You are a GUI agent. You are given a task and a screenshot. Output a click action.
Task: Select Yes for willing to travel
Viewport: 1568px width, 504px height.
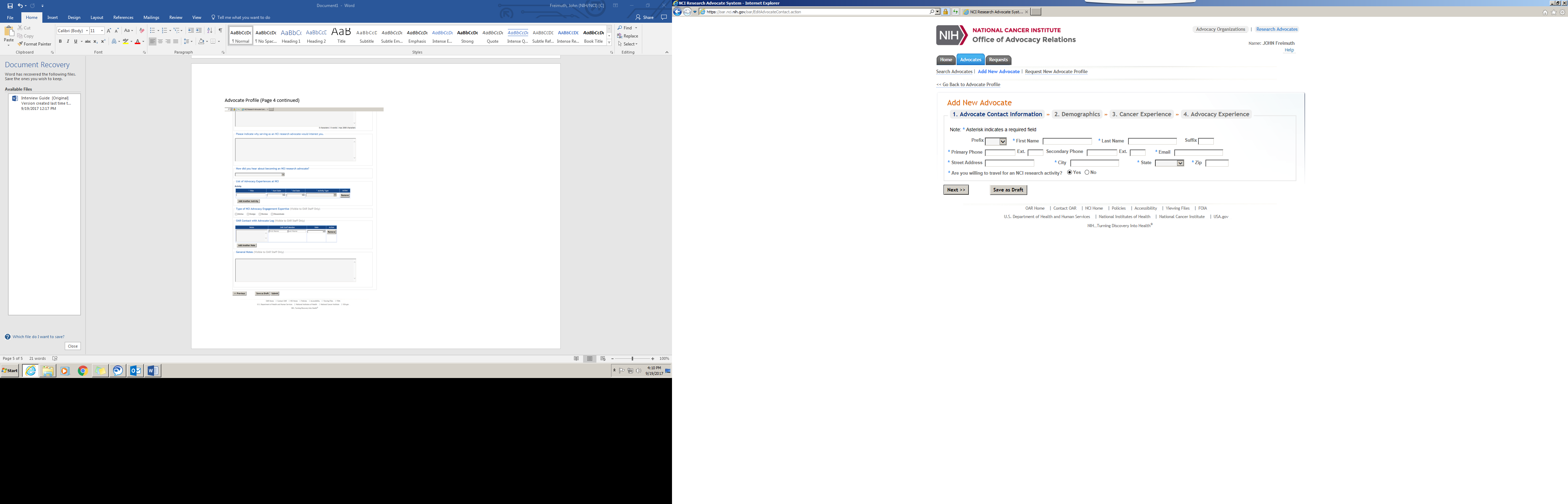[x=1070, y=172]
